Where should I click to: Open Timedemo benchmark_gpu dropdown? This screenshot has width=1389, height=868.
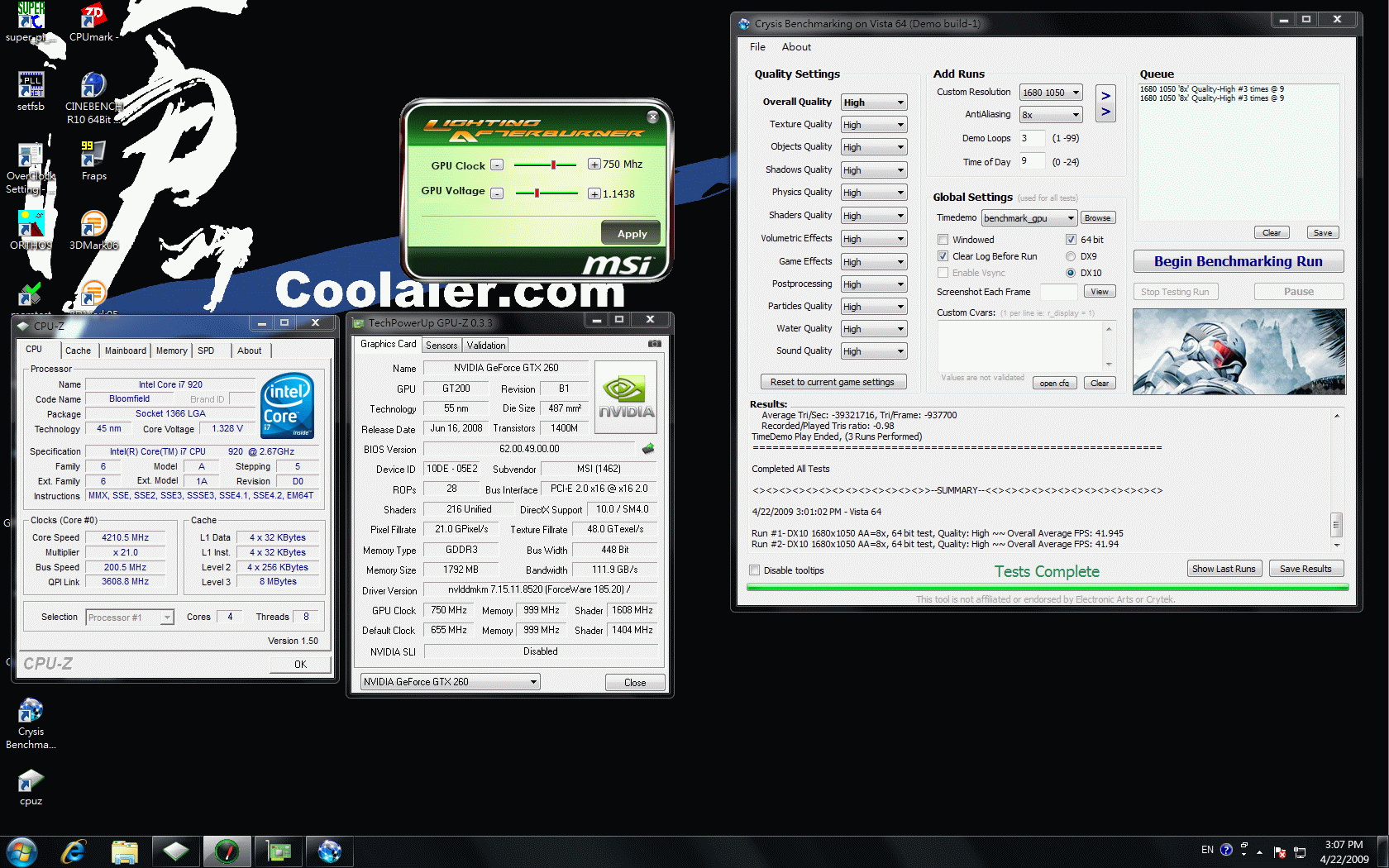tap(1029, 218)
